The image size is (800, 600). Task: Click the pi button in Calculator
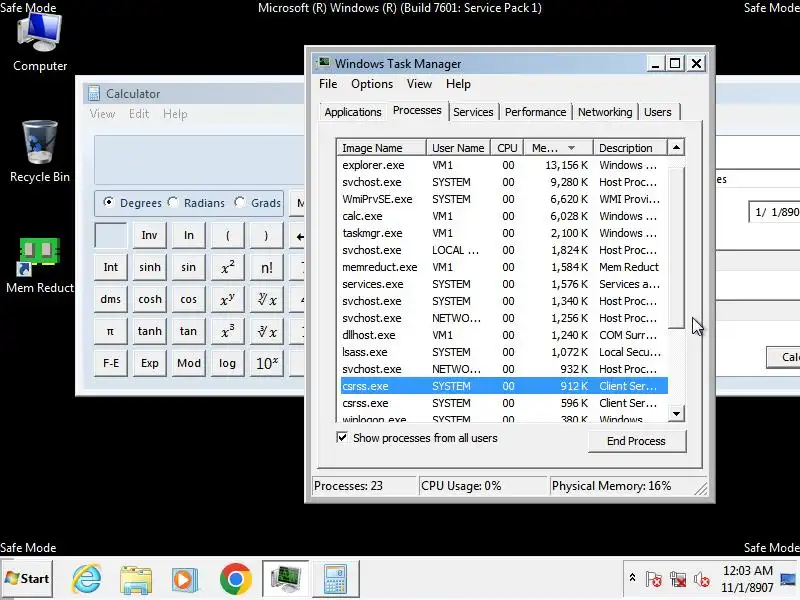pos(110,331)
